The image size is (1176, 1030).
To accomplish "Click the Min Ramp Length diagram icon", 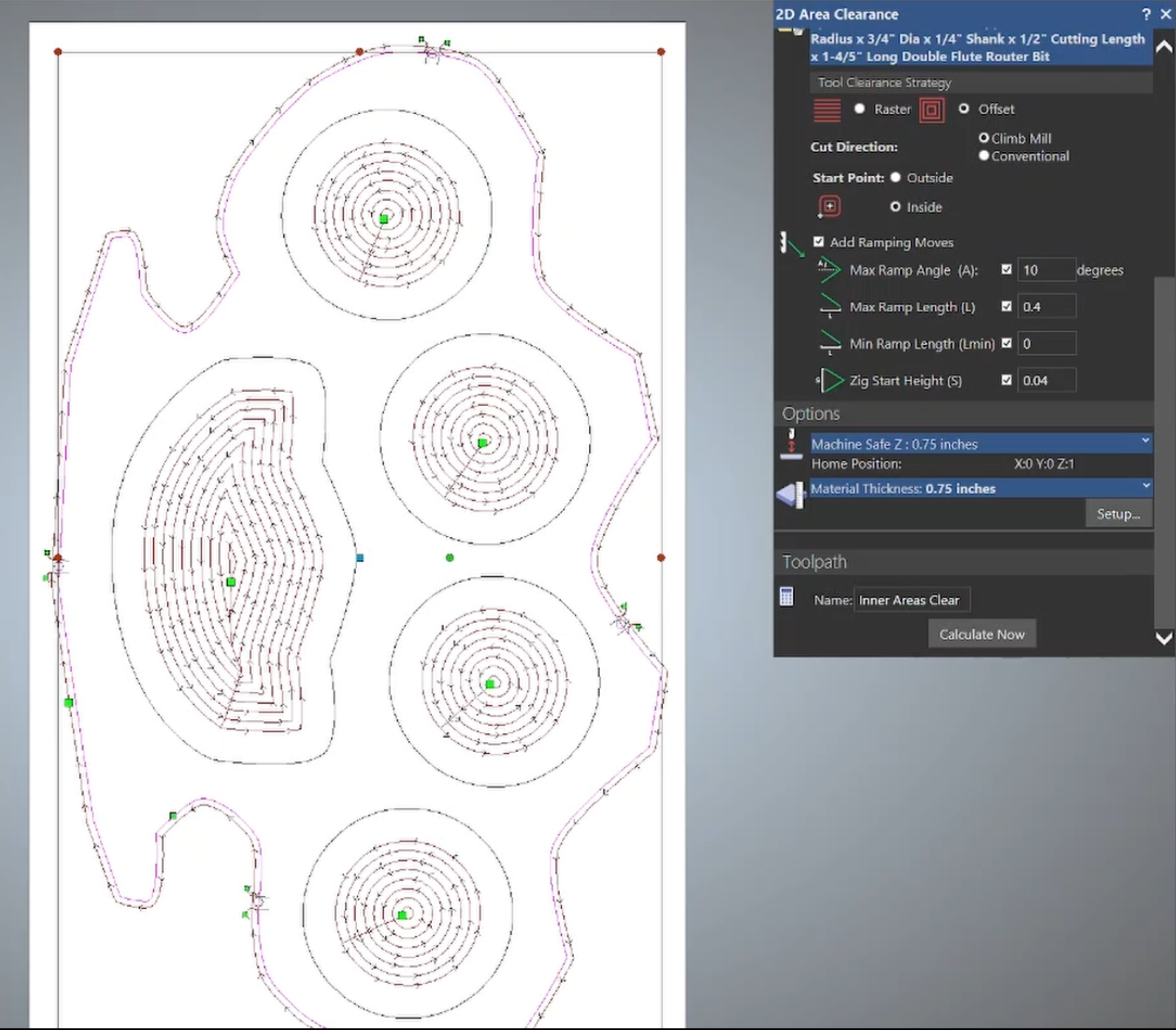I will 830,343.
